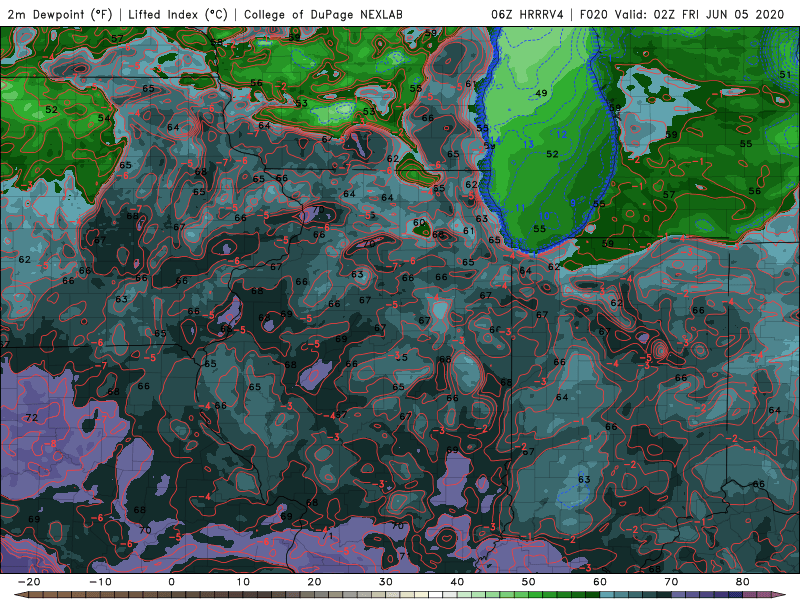The width and height of the screenshot is (800, 600).
Task: Click the 'Lifted Index (°C)' header label
Action: [x=178, y=15]
